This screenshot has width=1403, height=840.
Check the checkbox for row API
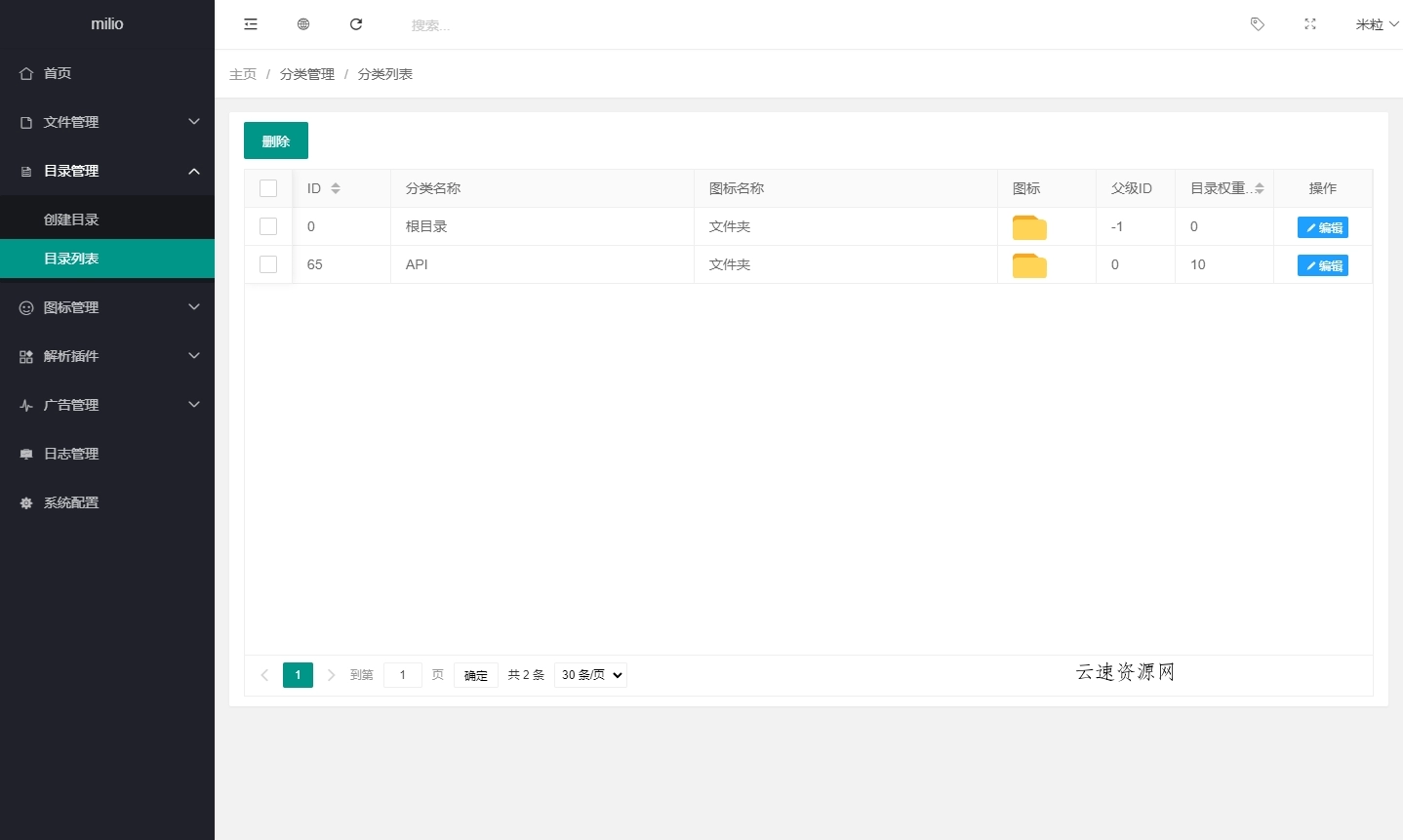click(268, 264)
